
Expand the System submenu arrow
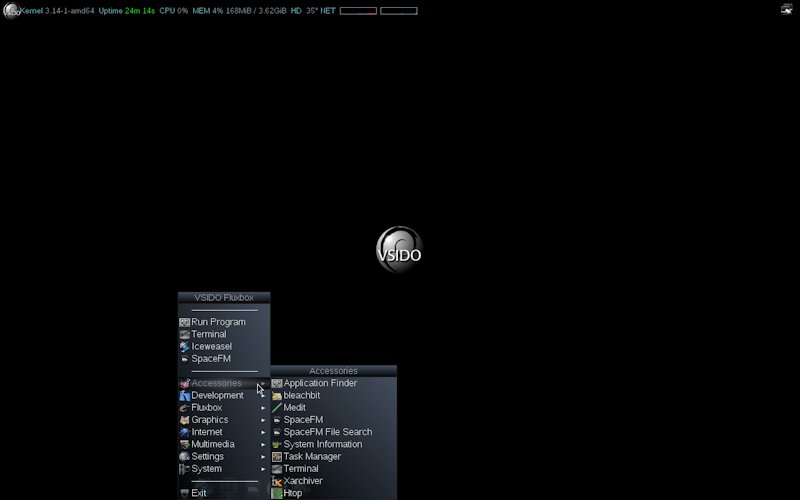[x=263, y=469]
